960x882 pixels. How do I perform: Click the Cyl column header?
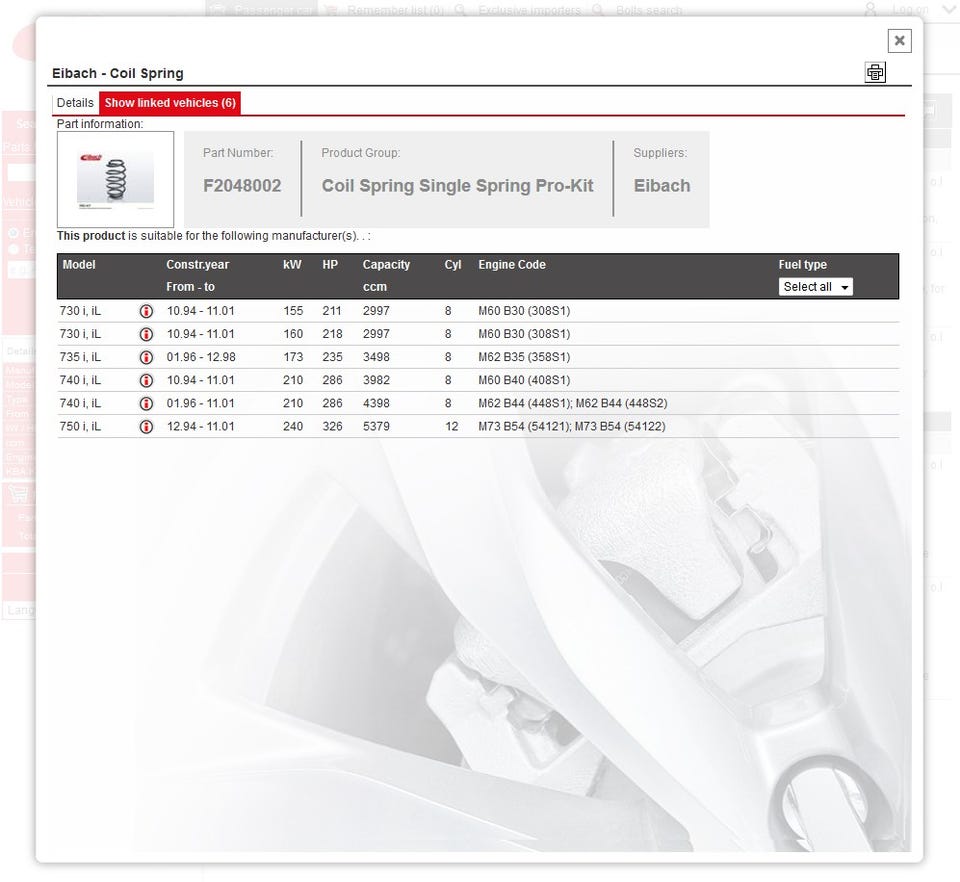pos(452,264)
